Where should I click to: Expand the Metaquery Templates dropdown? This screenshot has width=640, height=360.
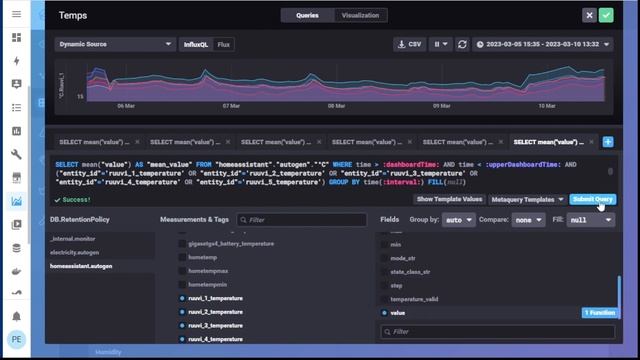click(527, 200)
